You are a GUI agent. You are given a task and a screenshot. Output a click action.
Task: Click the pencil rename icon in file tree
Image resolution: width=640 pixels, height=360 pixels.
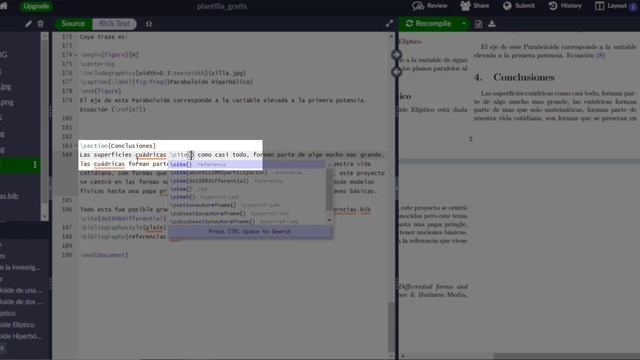click(28, 24)
